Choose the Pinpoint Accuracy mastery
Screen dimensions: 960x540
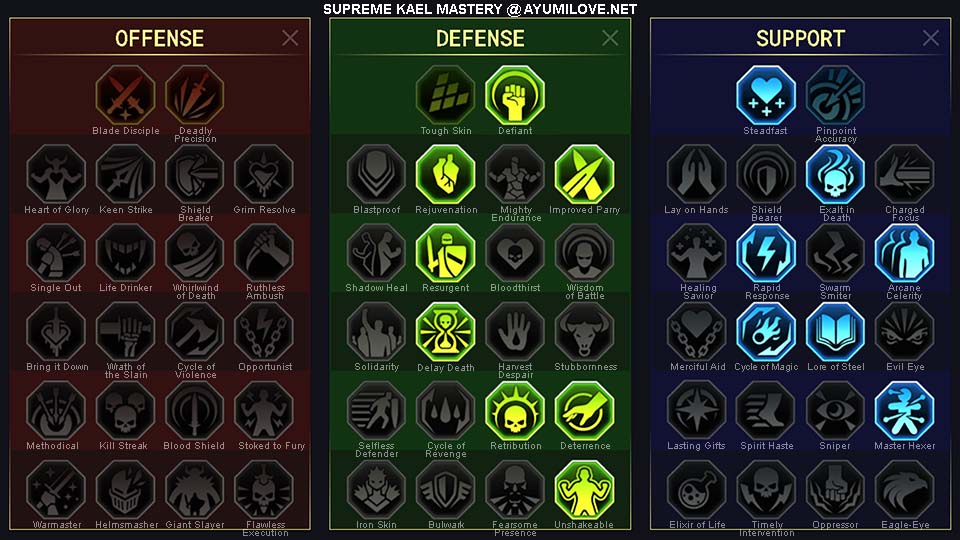pyautogui.click(x=835, y=95)
